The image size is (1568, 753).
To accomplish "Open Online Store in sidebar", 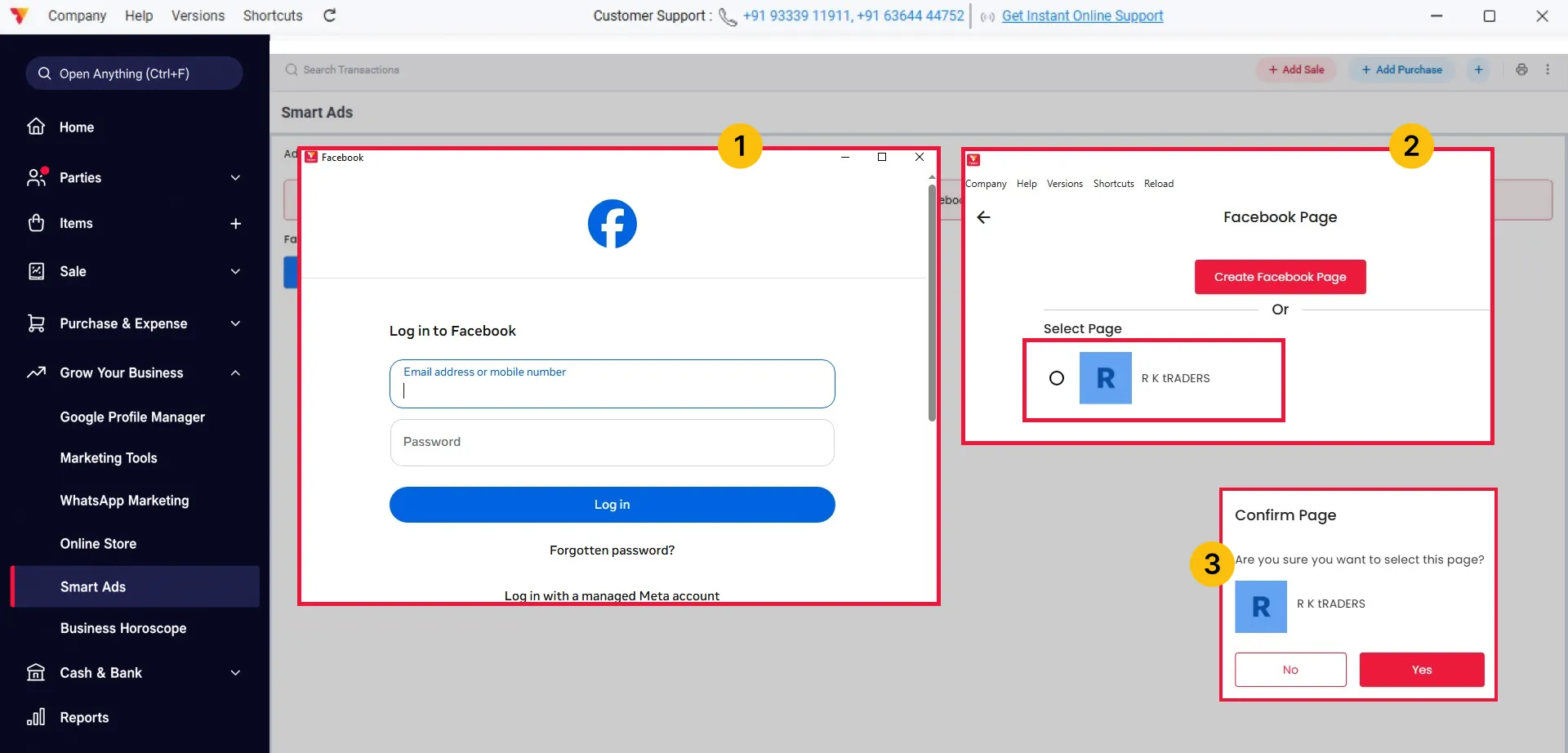I will (98, 543).
